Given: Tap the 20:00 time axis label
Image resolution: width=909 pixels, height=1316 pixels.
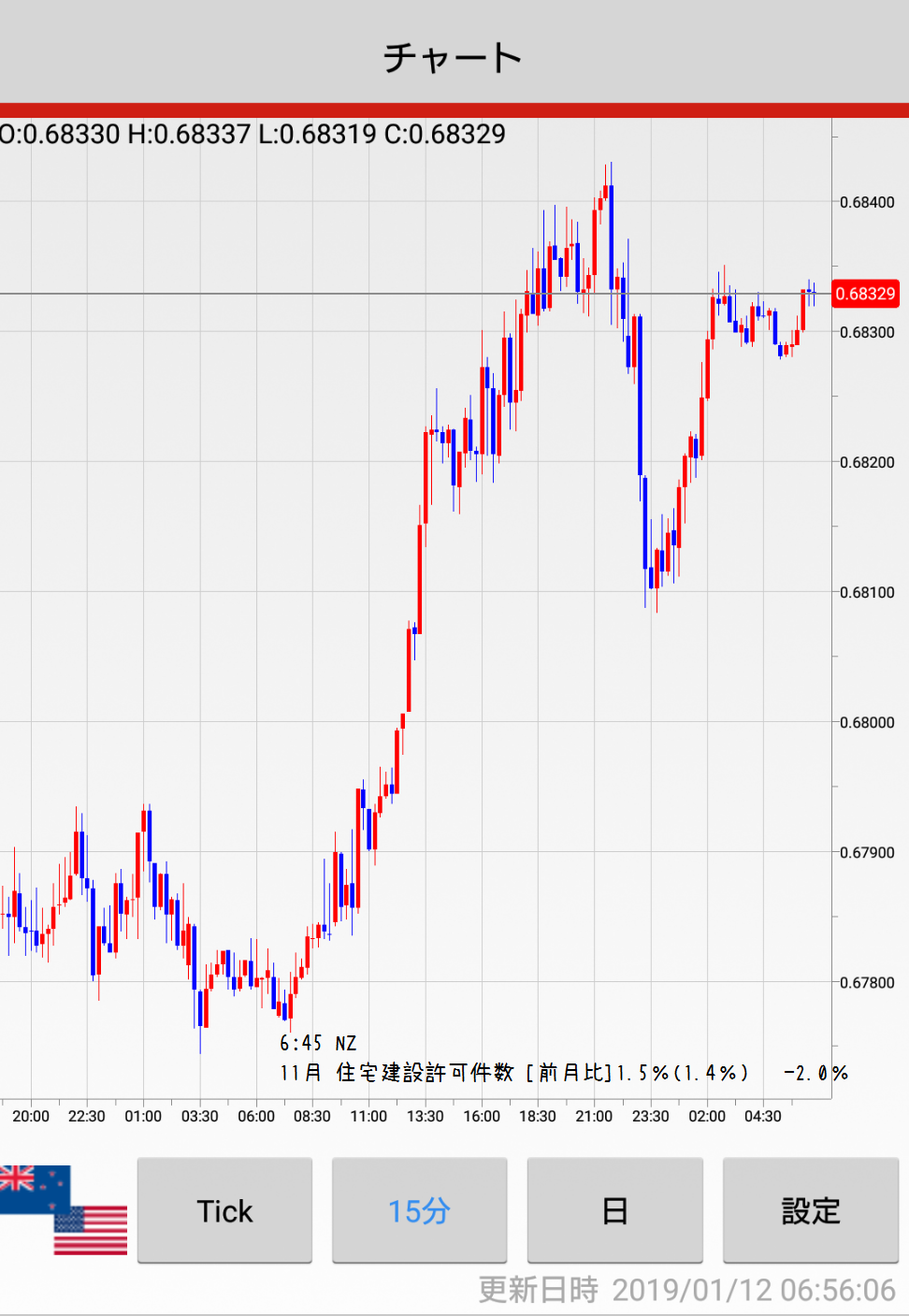Looking at the screenshot, I should pos(31,1116).
